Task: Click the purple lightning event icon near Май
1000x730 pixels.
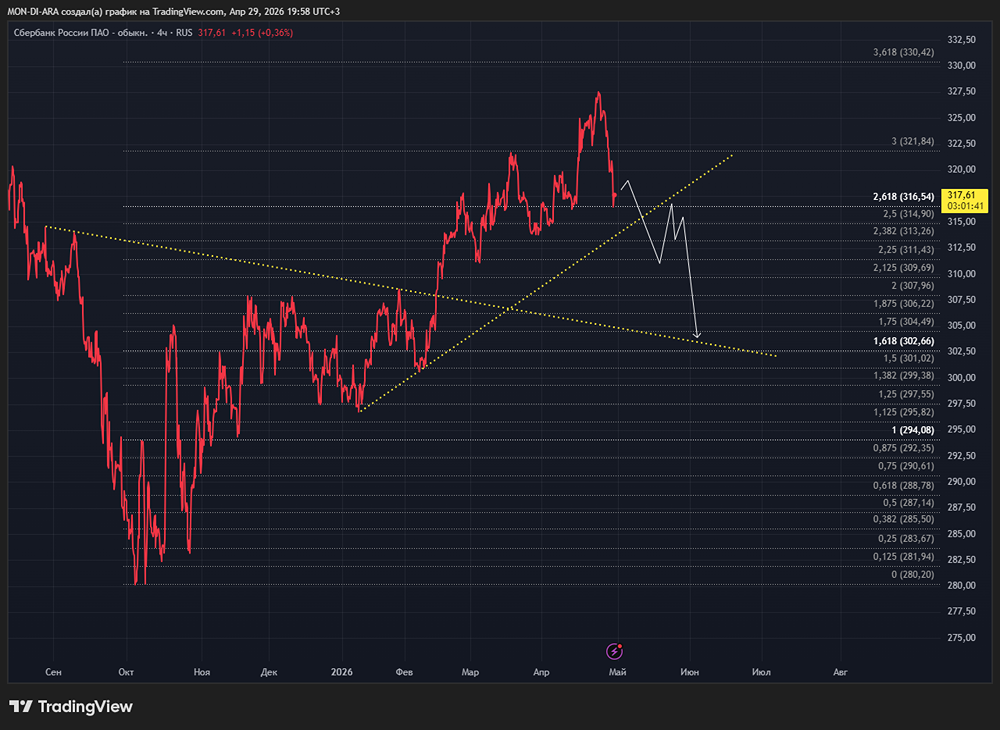Action: tap(614, 651)
